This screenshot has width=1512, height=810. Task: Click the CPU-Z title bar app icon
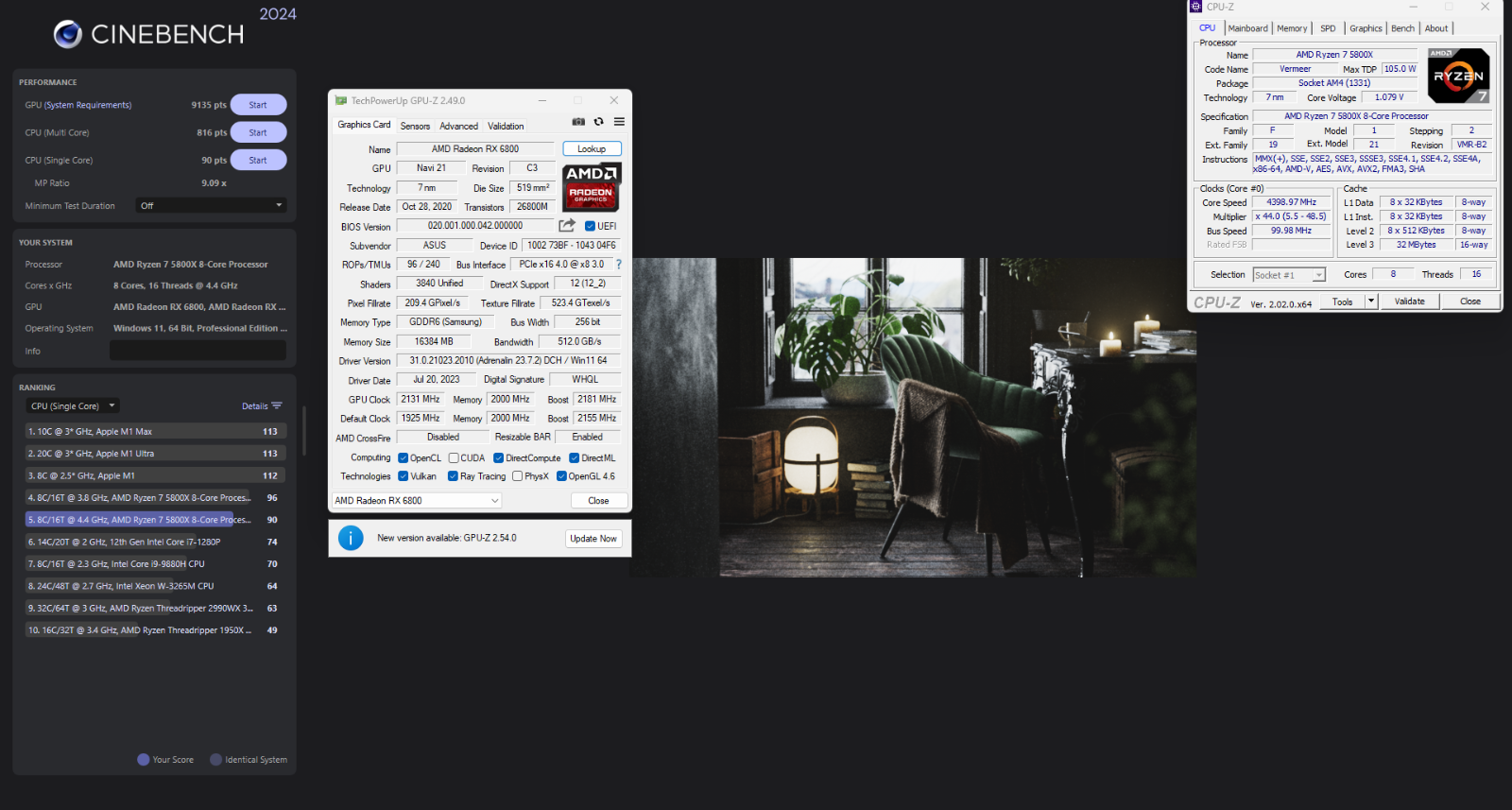point(1195,7)
